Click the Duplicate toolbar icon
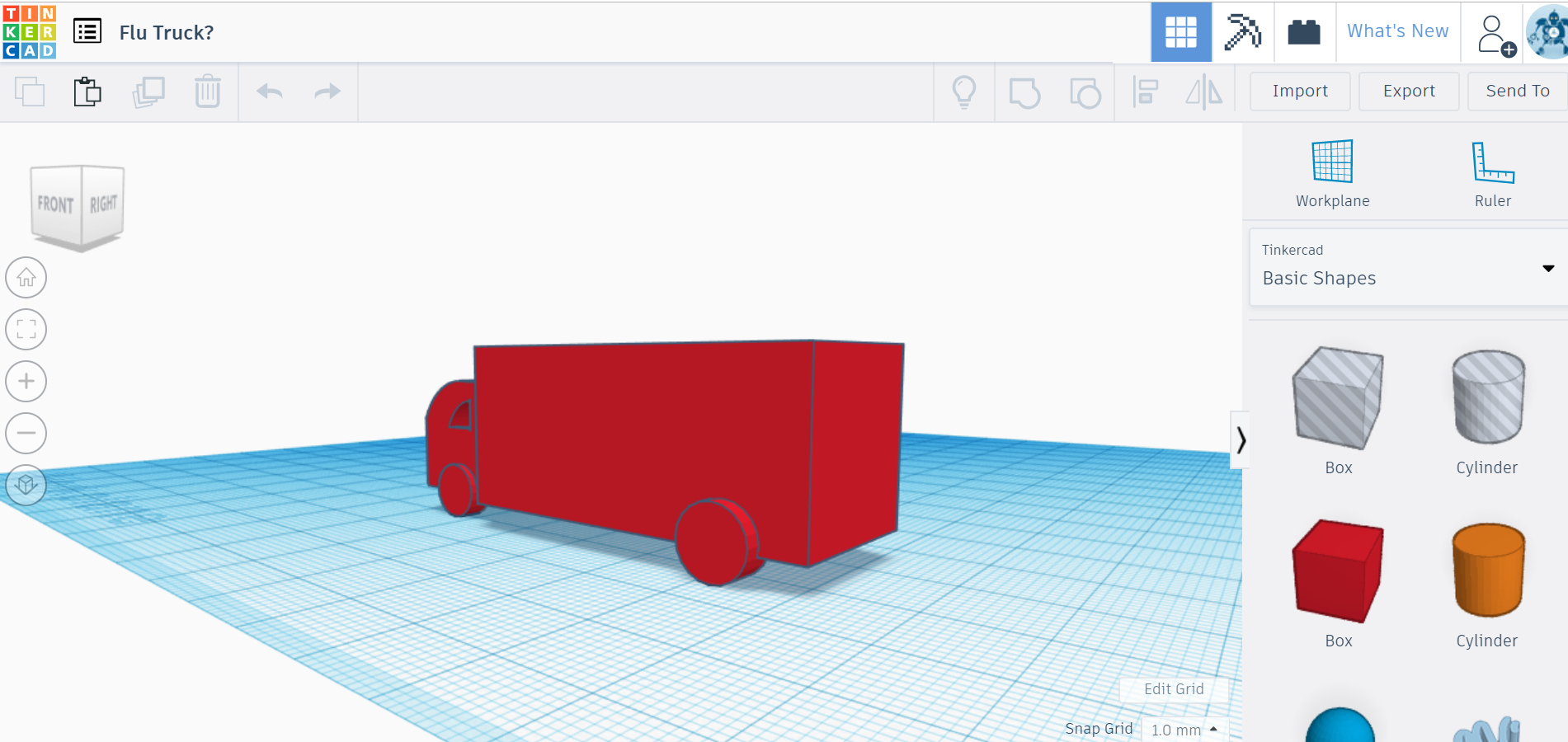The image size is (1568, 742). point(148,92)
